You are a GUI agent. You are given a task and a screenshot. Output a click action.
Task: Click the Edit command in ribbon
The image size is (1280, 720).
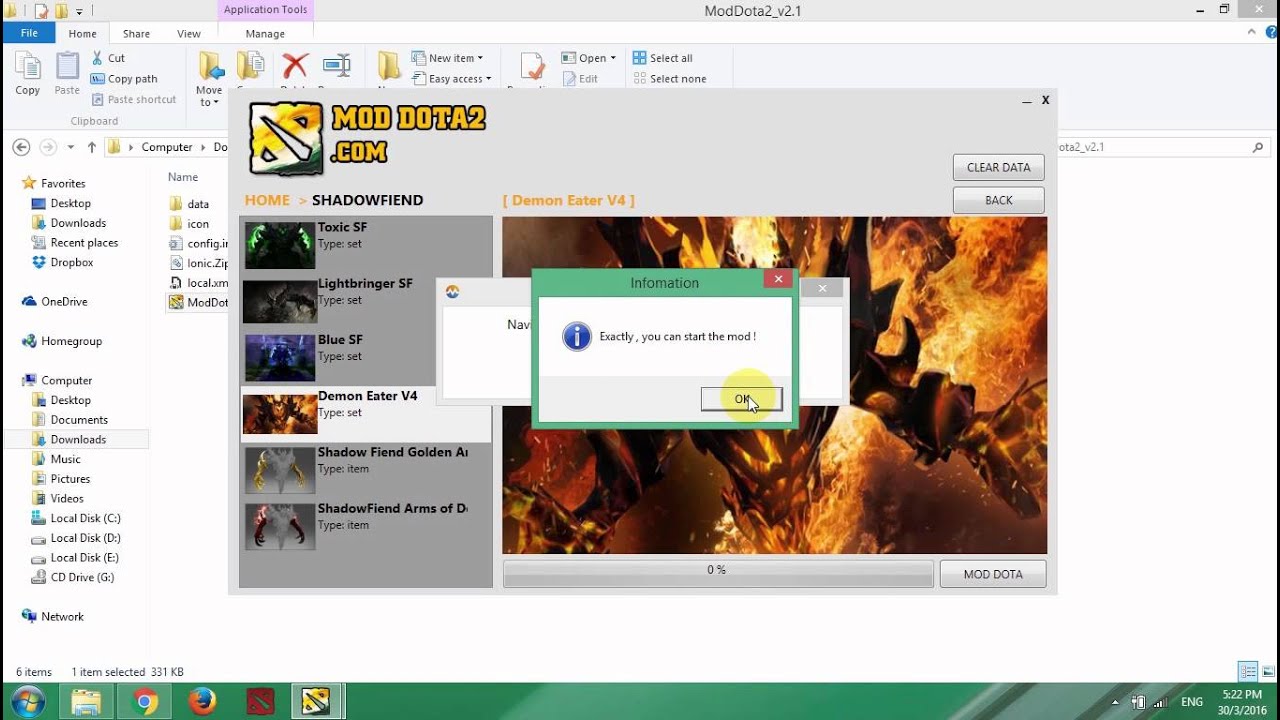pyautogui.click(x=580, y=79)
